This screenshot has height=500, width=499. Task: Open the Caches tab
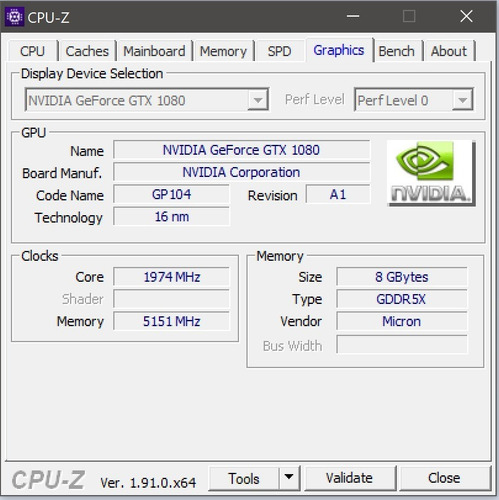[x=87, y=51]
